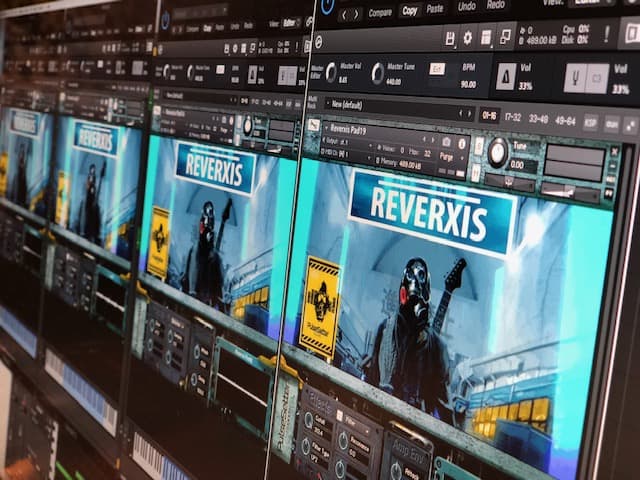Screen dimensions: 640x480
Task: Click the instrument info icon
Action: [x=462, y=144]
